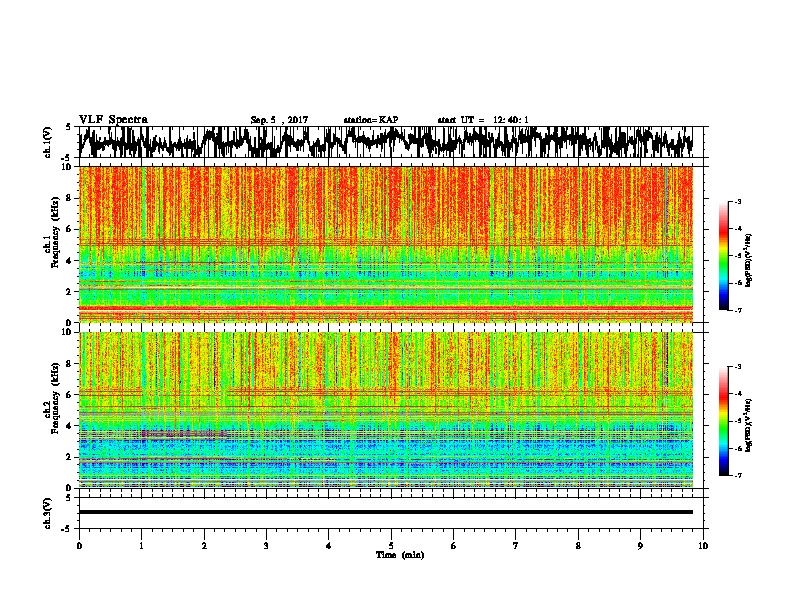Click the "-3" tick on ch.1 colorbar
Screen dimensions: 792x612
(738, 202)
